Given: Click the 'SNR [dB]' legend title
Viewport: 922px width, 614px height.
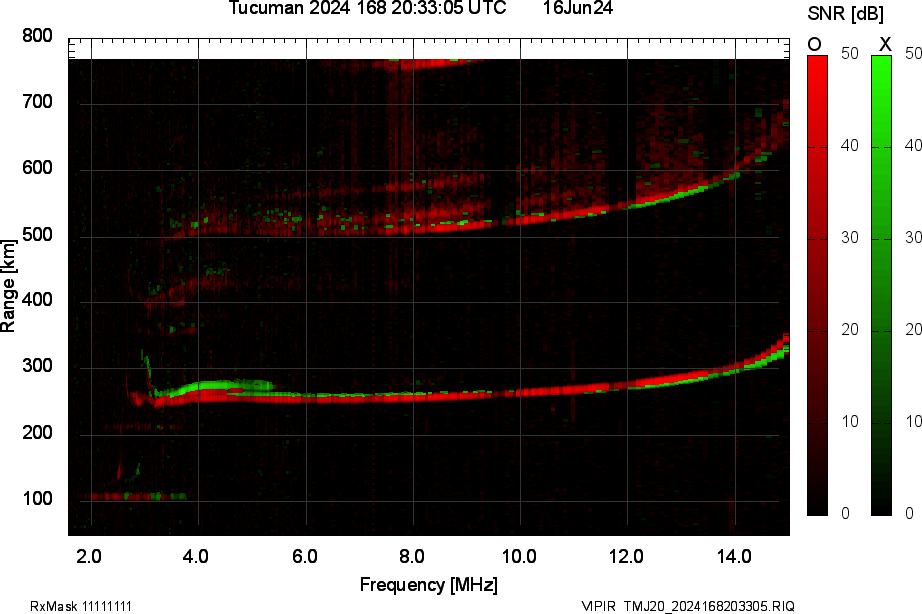Looking at the screenshot, I should coord(845,13).
